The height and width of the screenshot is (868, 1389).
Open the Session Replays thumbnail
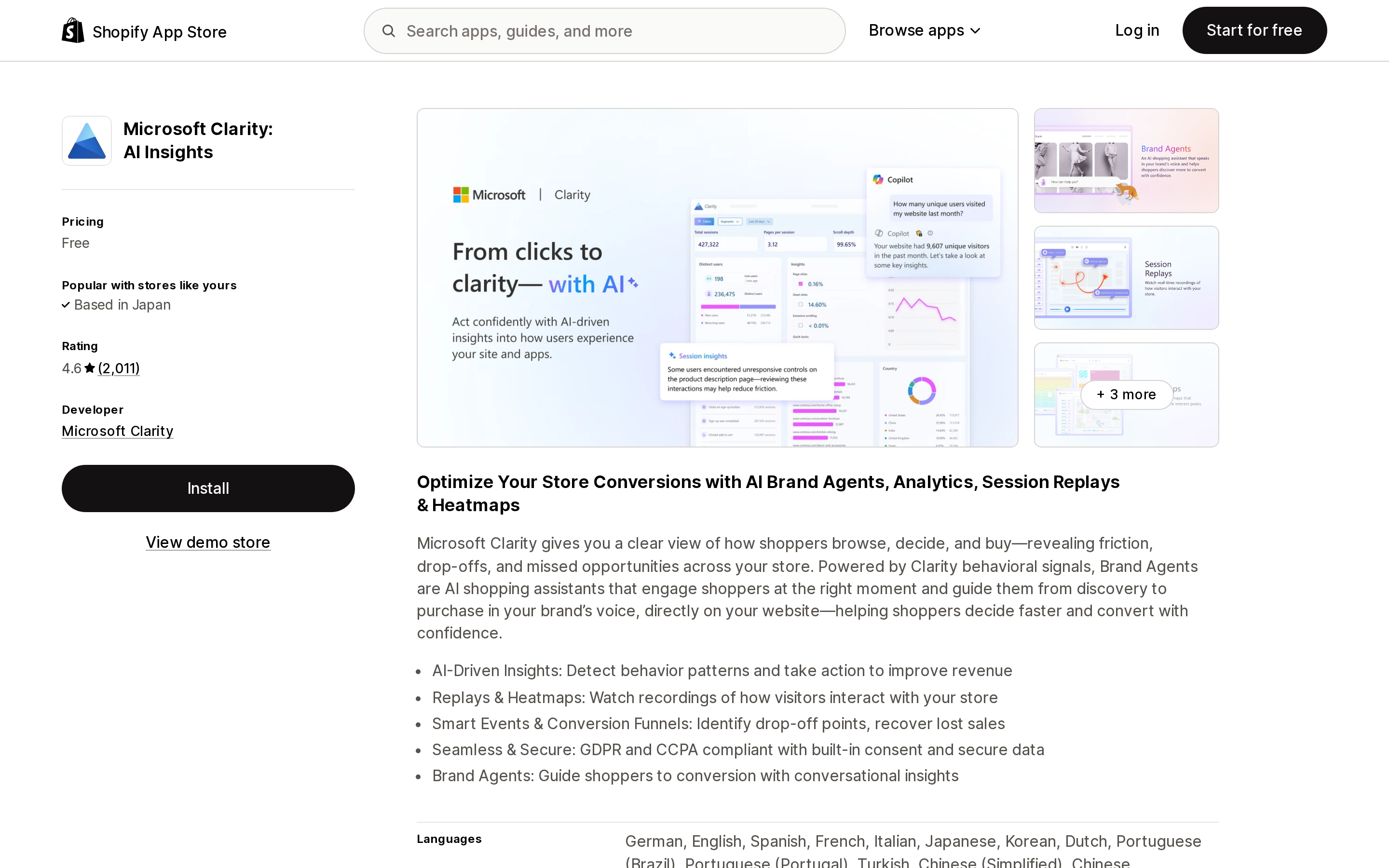(x=1126, y=278)
